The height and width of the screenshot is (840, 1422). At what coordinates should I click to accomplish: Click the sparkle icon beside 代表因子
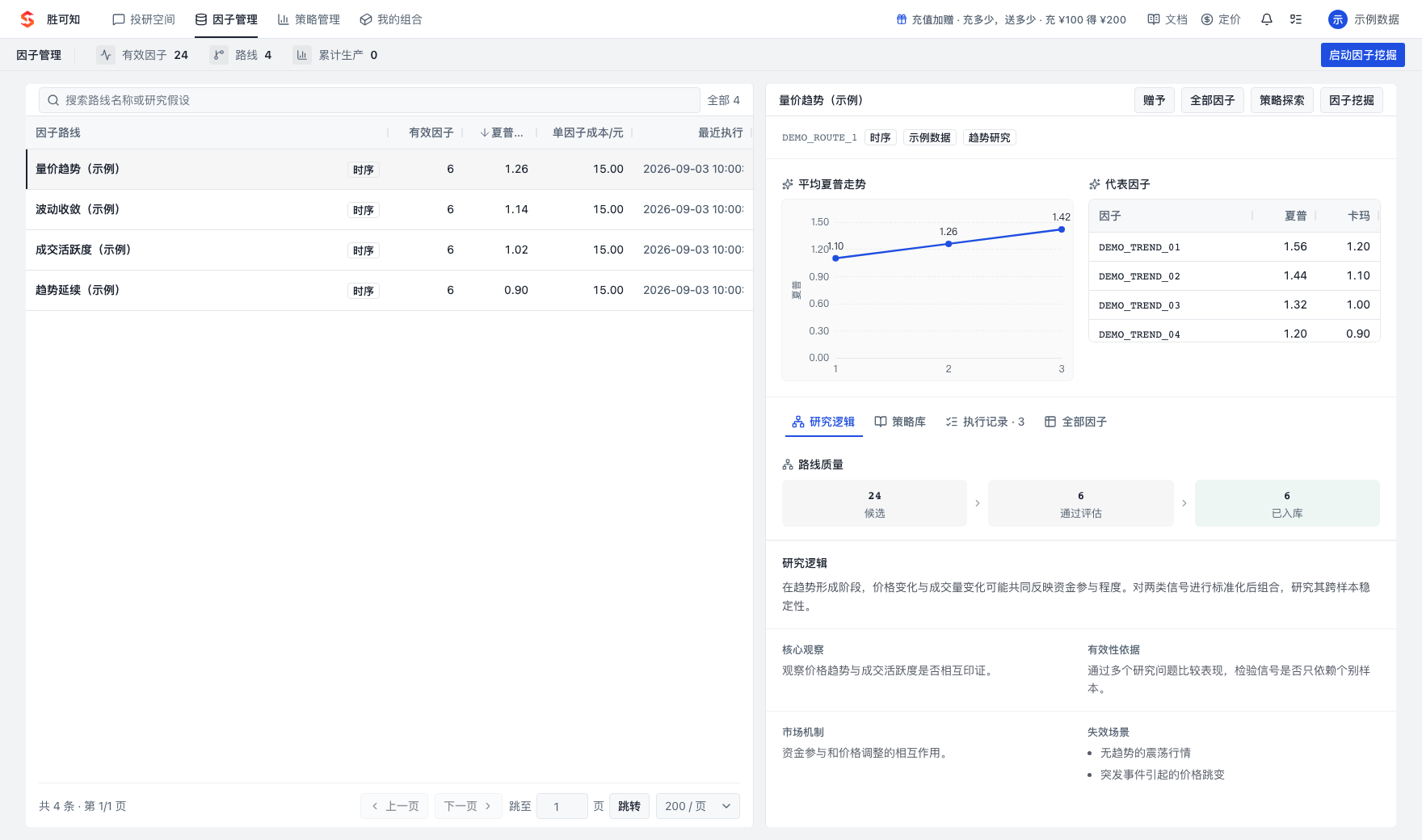click(1095, 184)
